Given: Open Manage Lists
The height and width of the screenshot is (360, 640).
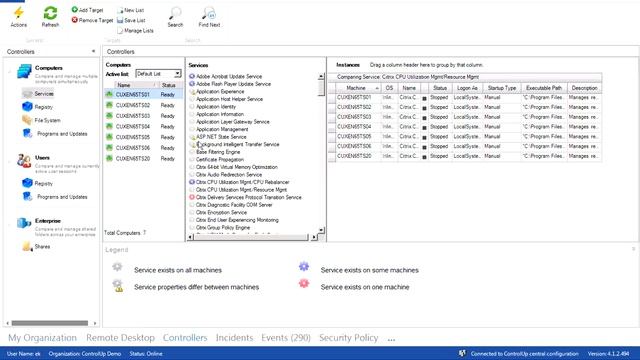Looking at the screenshot, I should pos(135,31).
